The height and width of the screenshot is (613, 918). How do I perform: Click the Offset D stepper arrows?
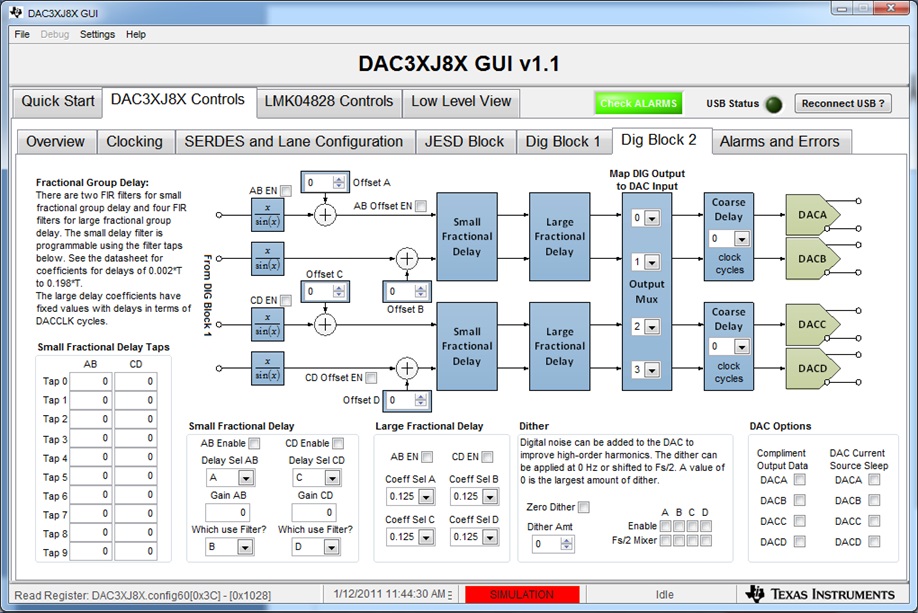tap(420, 400)
